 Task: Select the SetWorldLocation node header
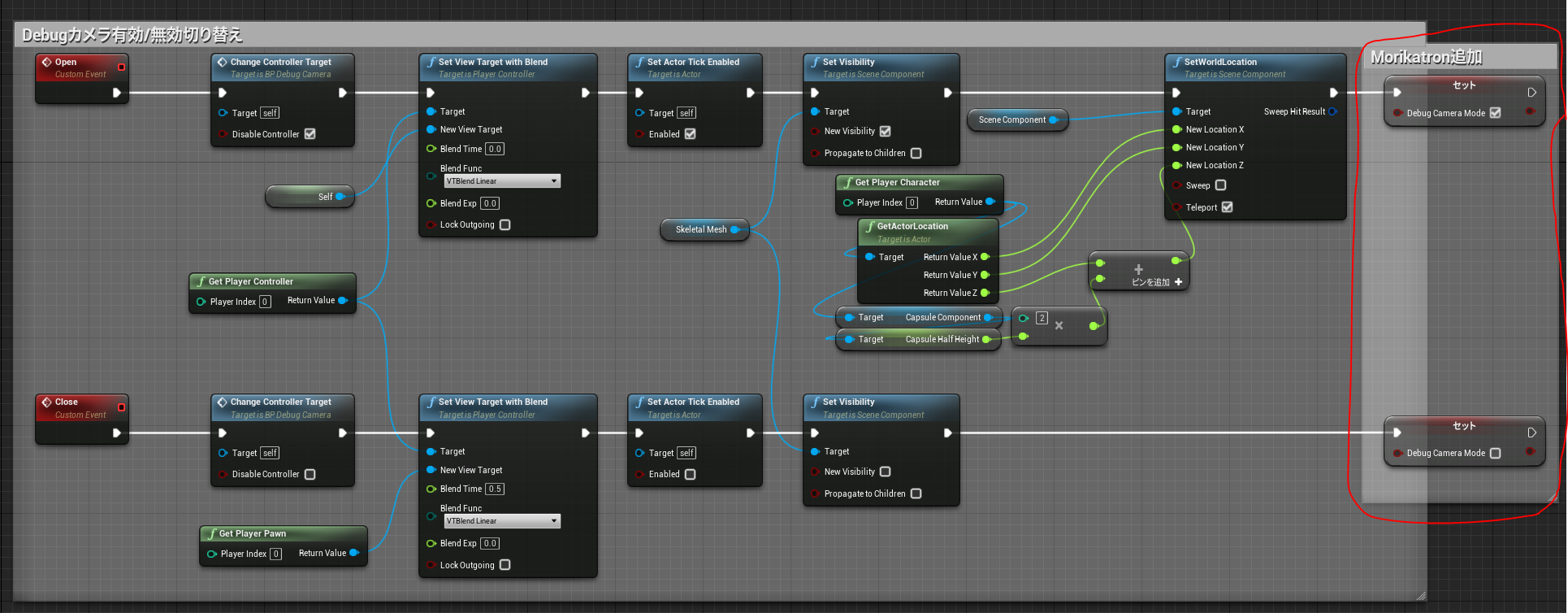[x=1255, y=67]
